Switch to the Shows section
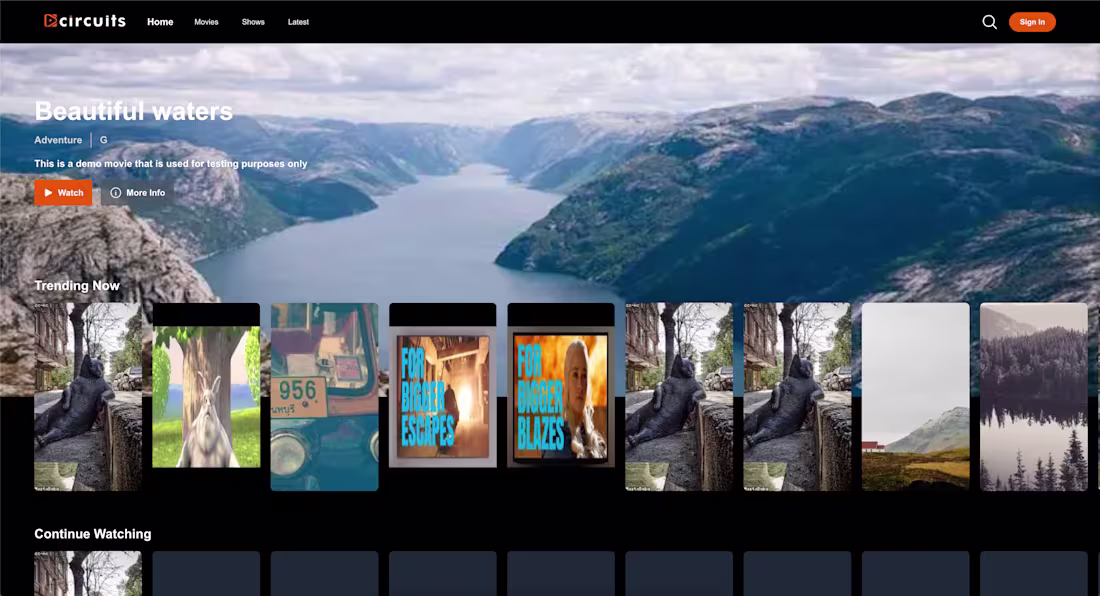This screenshot has width=1100, height=596. pyautogui.click(x=253, y=22)
